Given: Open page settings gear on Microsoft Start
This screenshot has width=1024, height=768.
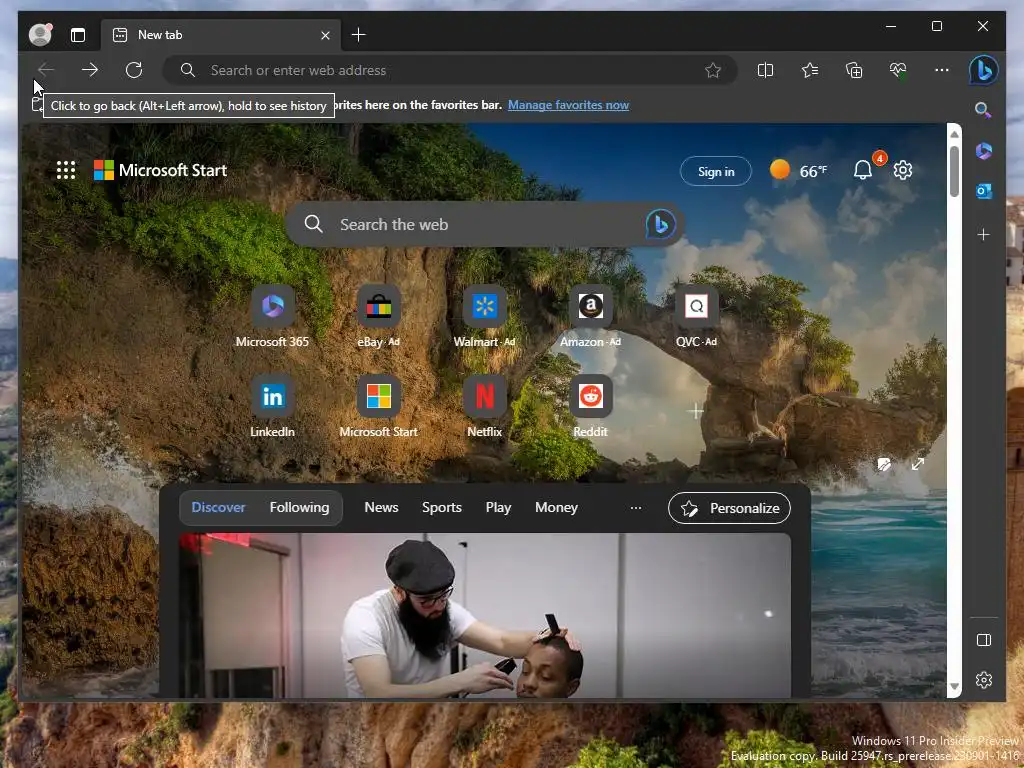Looking at the screenshot, I should click(x=903, y=170).
